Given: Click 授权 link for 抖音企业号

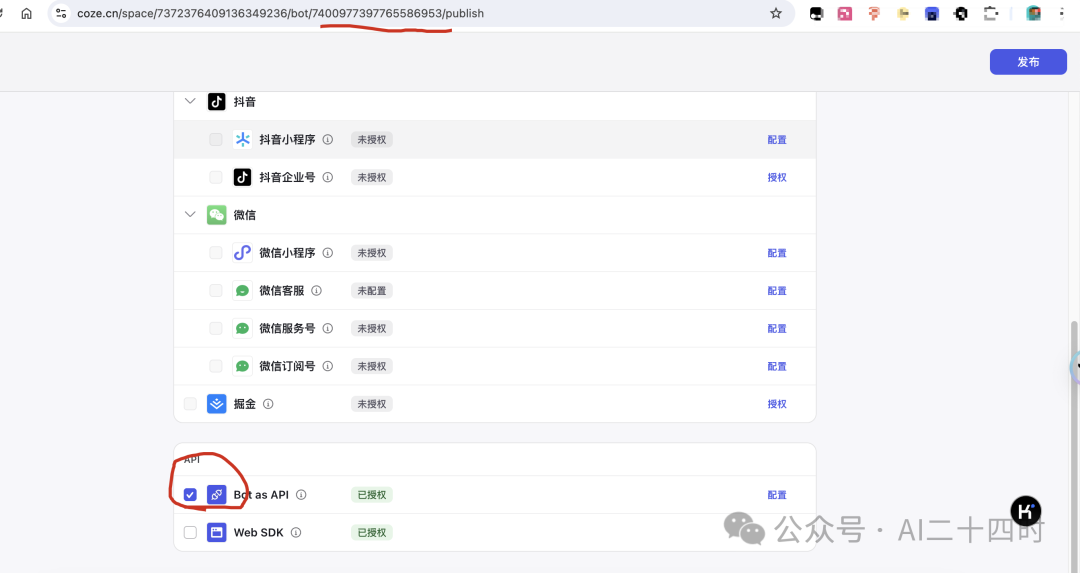Looking at the screenshot, I should coord(777,177).
